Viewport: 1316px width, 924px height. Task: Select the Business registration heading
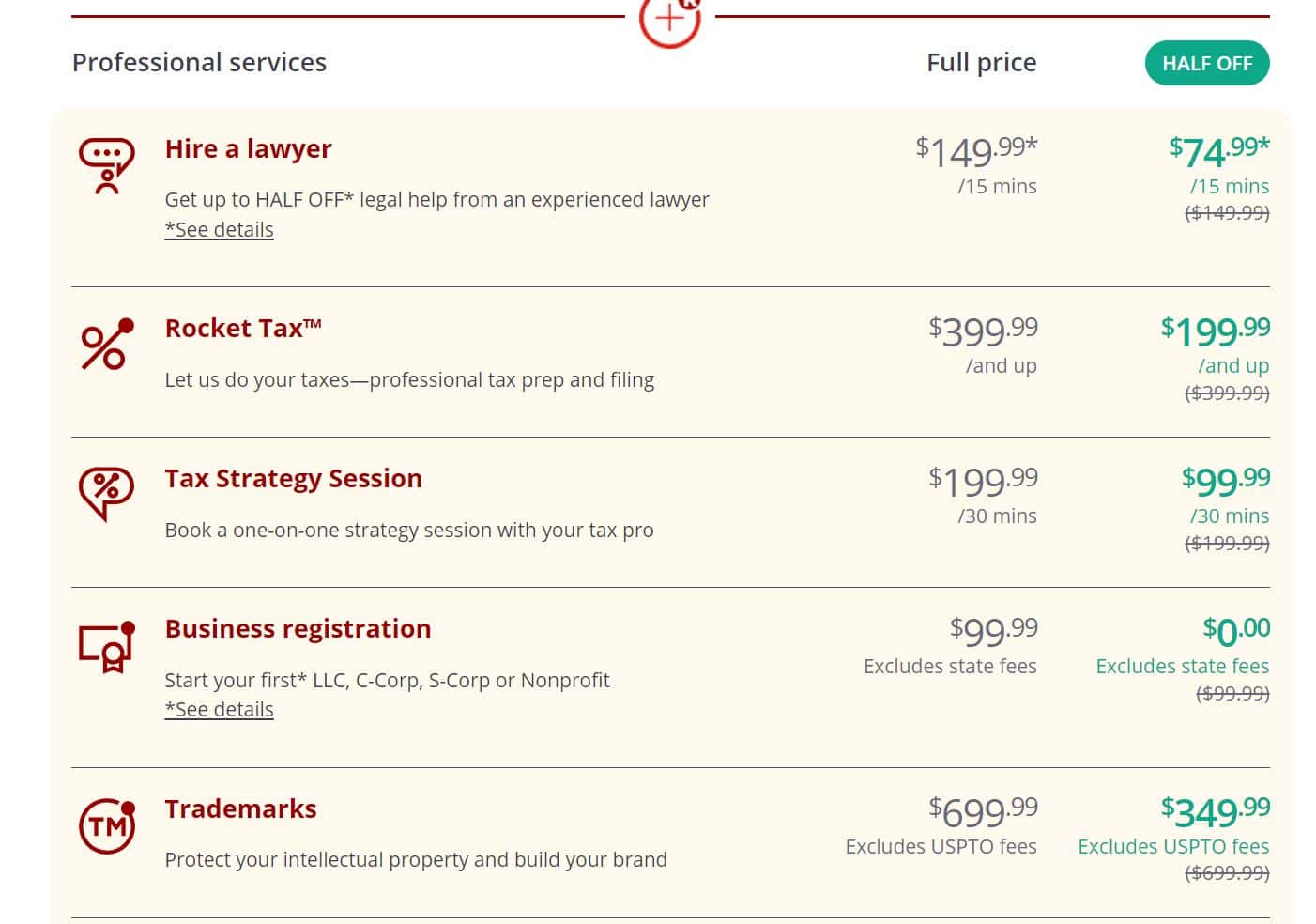(x=298, y=628)
